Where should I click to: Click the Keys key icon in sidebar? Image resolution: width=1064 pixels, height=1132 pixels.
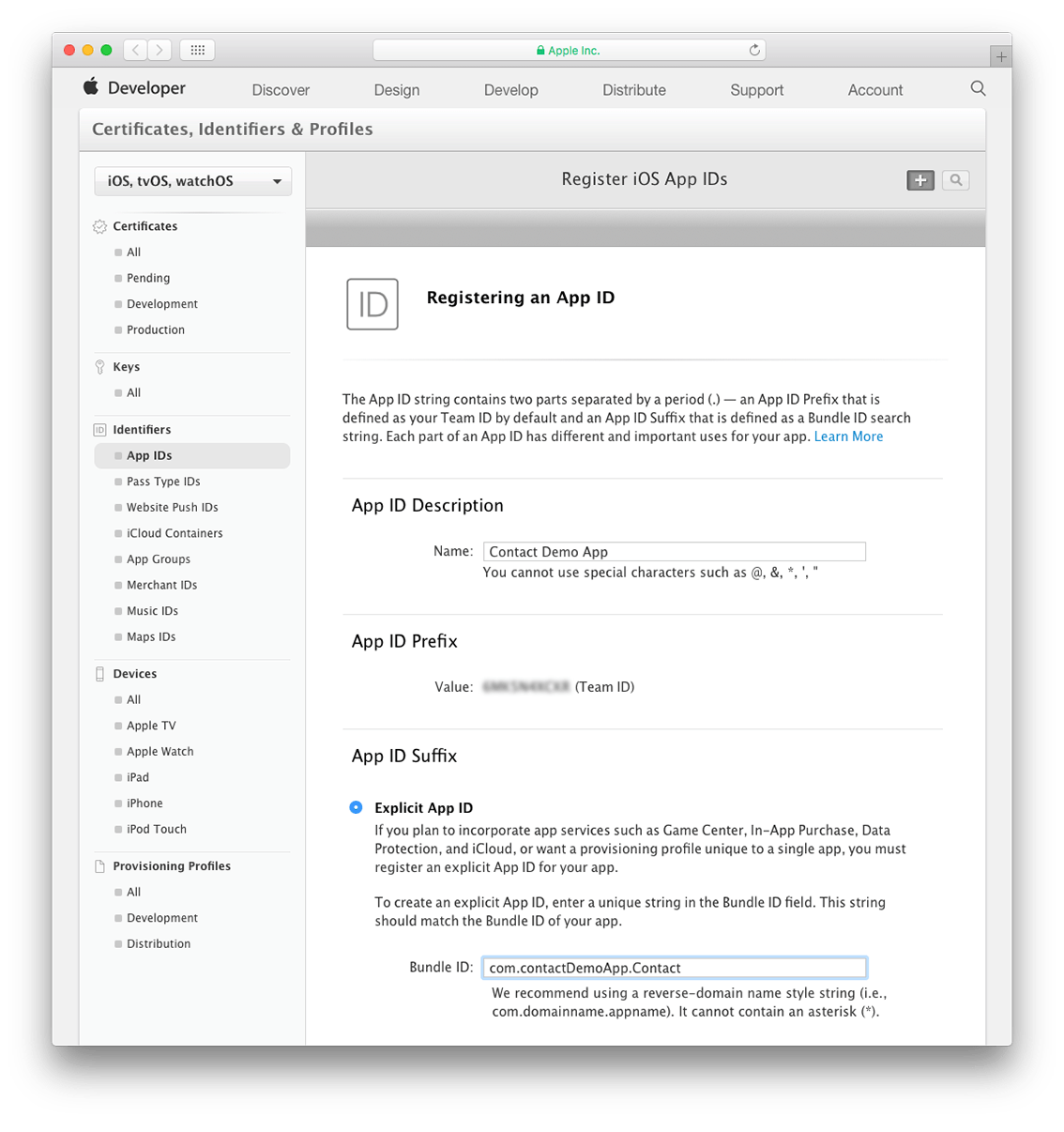99,366
